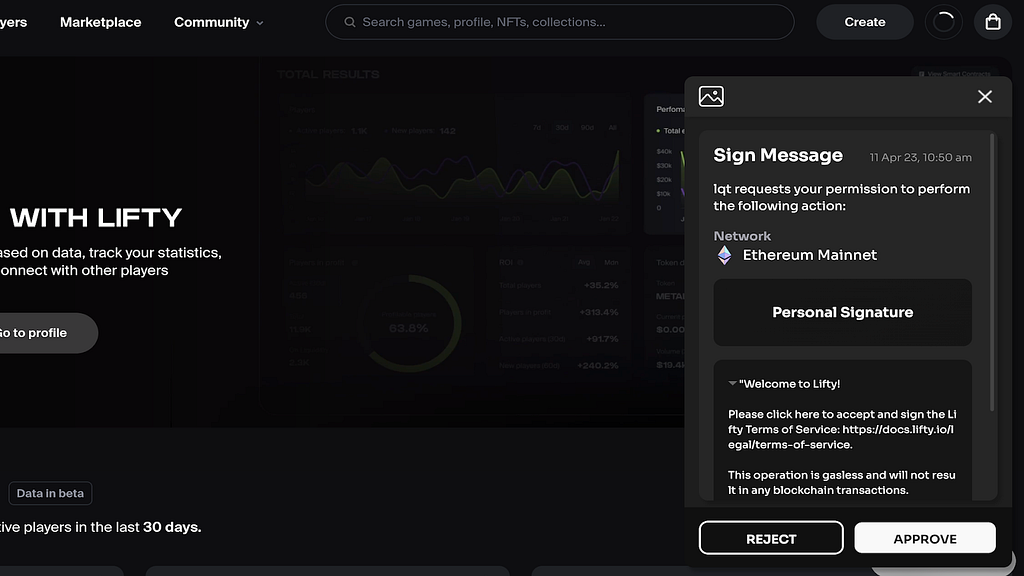The height and width of the screenshot is (576, 1024).
Task: Click the magnifier search icon
Action: [x=350, y=22]
